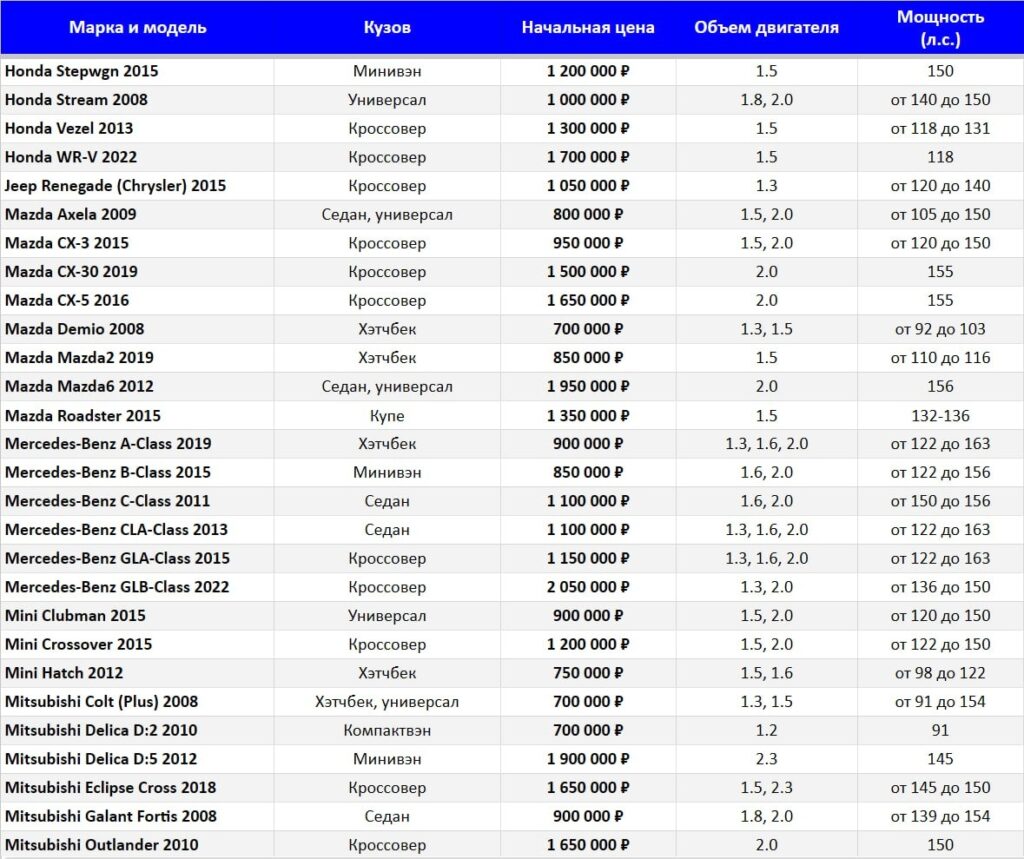Click the '750 000 ₽' price of Mini Hatch
The width and height of the screenshot is (1024, 859).
tap(588, 673)
